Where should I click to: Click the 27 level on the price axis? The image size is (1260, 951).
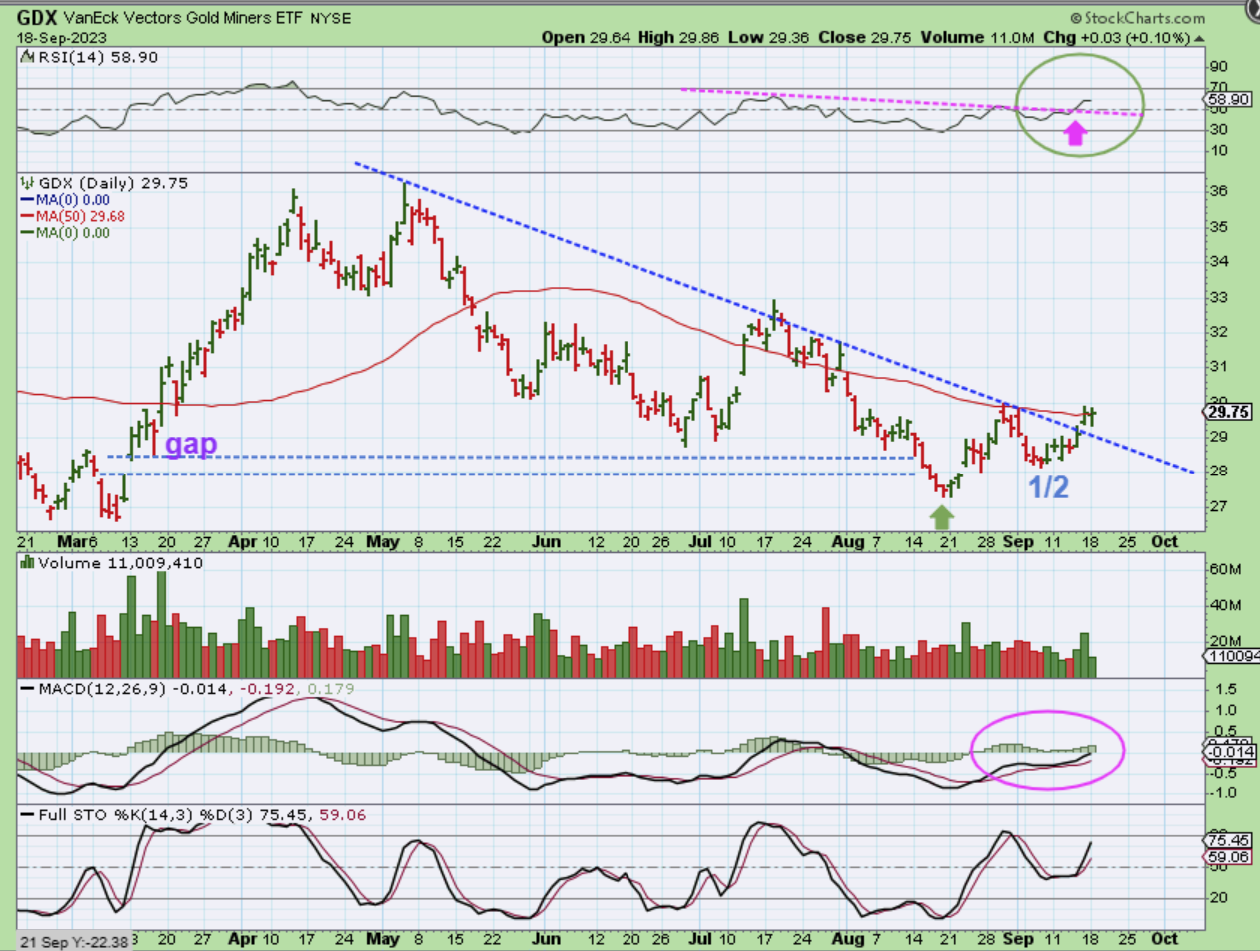pos(1218,506)
